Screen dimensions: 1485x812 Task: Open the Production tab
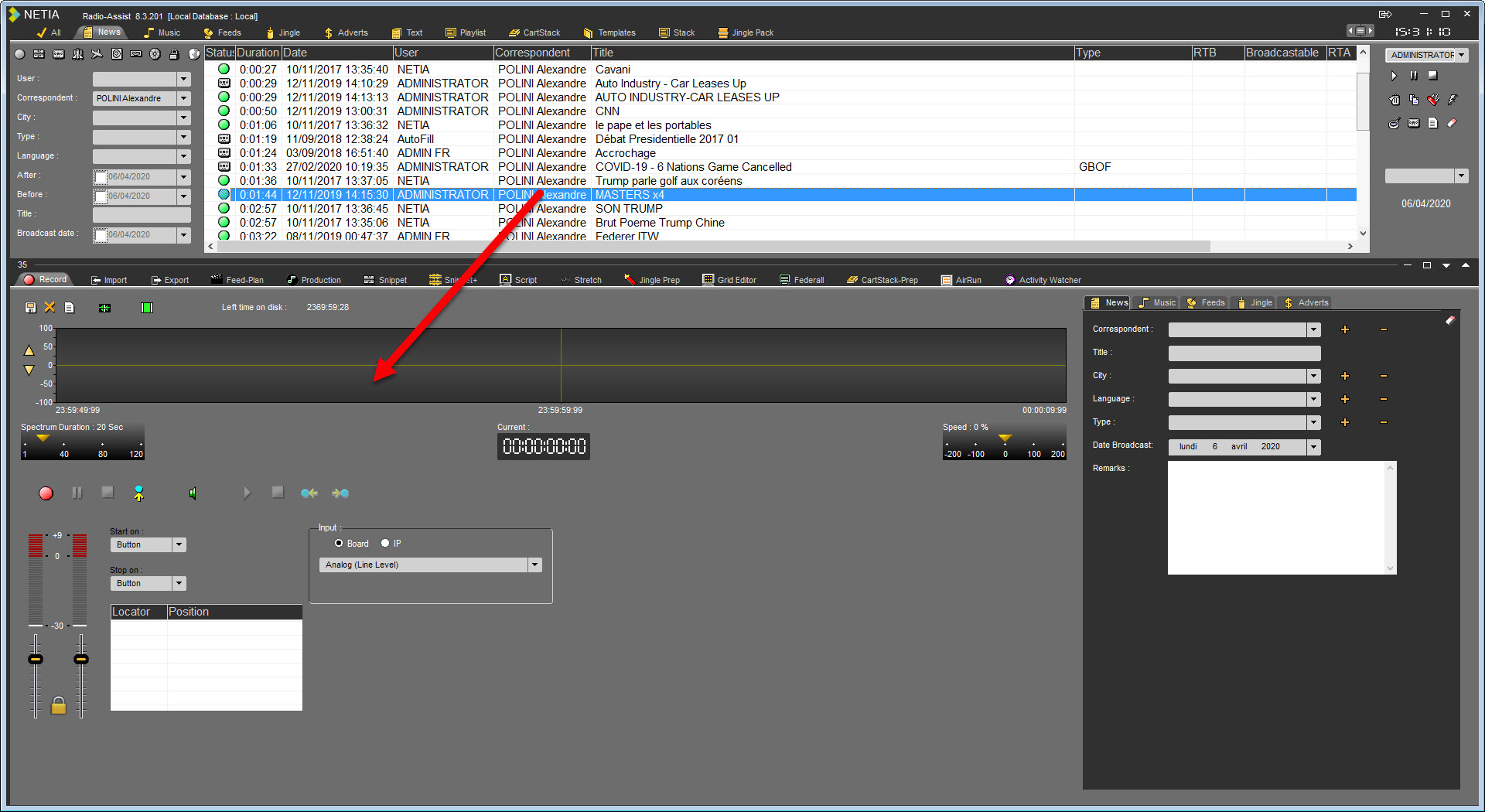[x=314, y=280]
